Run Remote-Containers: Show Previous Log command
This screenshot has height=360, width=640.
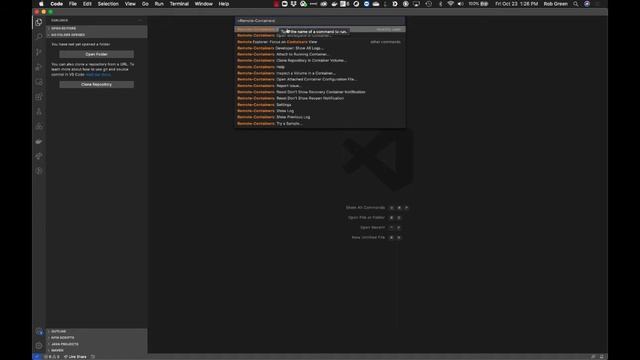pyautogui.click(x=320, y=117)
